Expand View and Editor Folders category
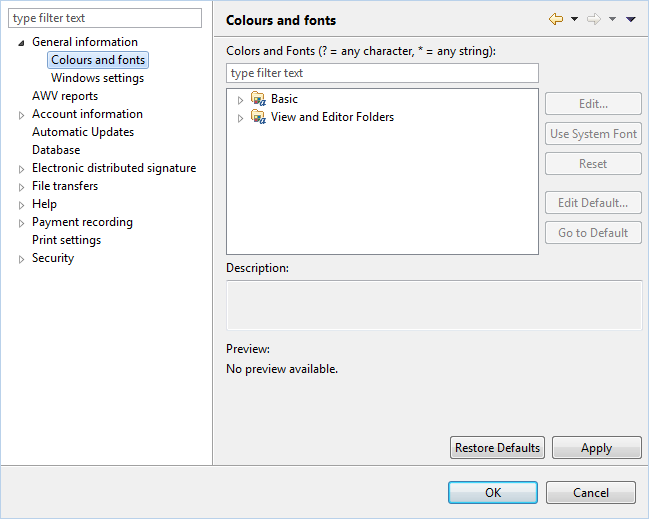Screen dimensions: 649x519 240,118
